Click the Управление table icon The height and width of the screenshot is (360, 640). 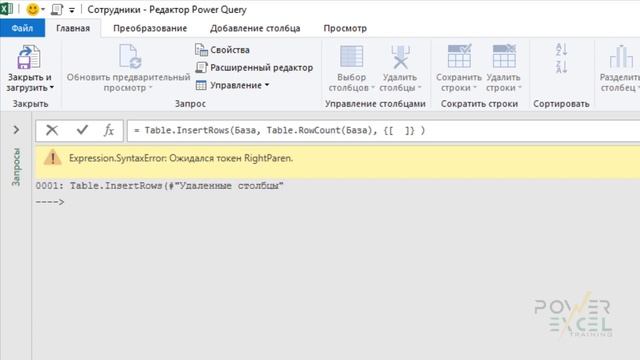point(201,85)
